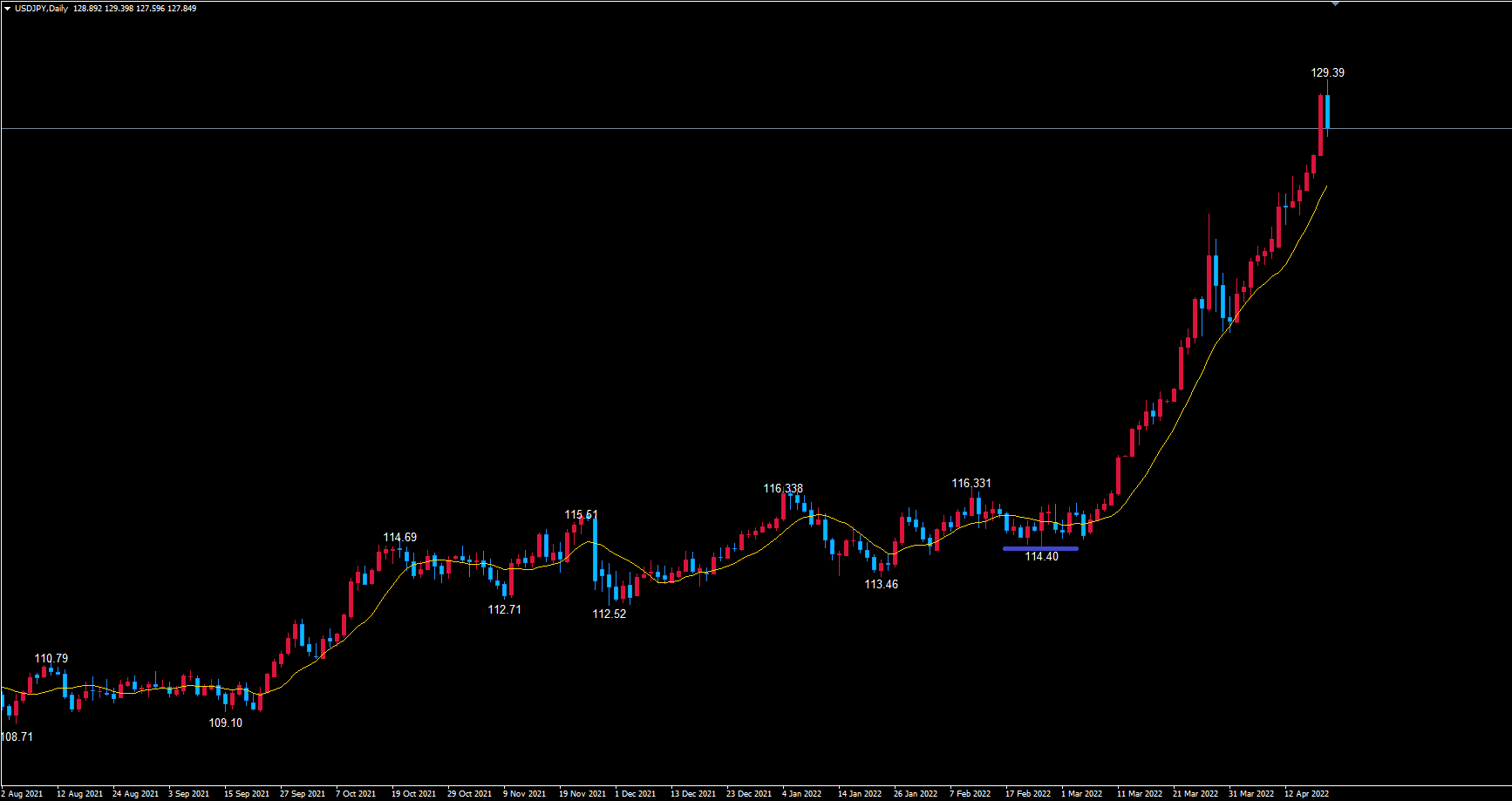Click the 115.51 price label
The width and height of the screenshot is (1512, 801).
tap(581, 515)
